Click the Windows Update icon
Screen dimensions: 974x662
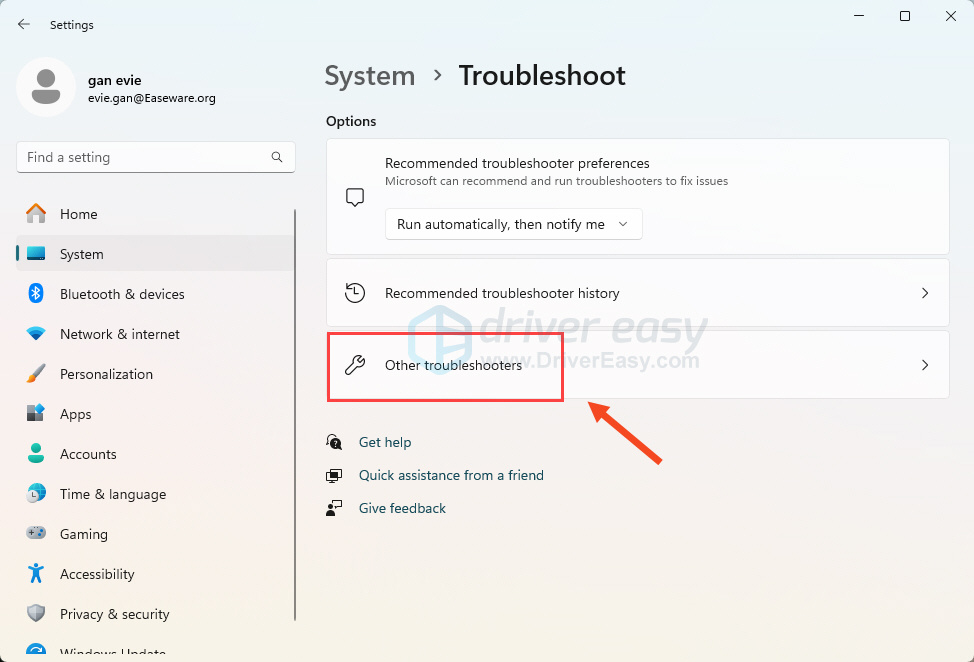click(x=37, y=651)
